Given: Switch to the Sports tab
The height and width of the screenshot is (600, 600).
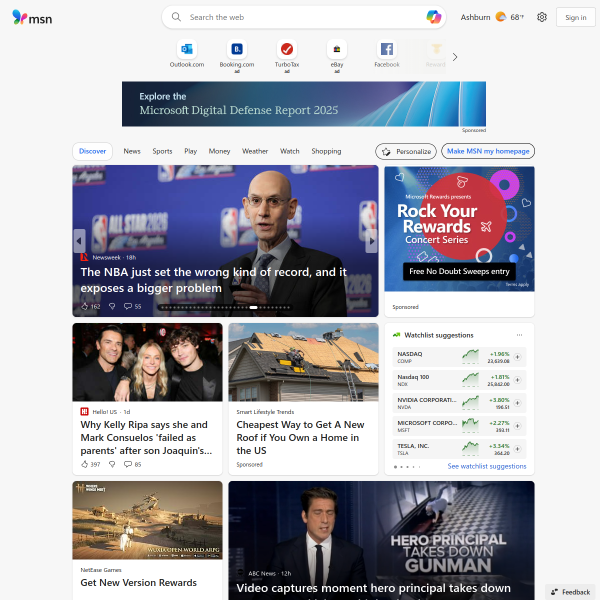Looking at the screenshot, I should click(x=162, y=151).
